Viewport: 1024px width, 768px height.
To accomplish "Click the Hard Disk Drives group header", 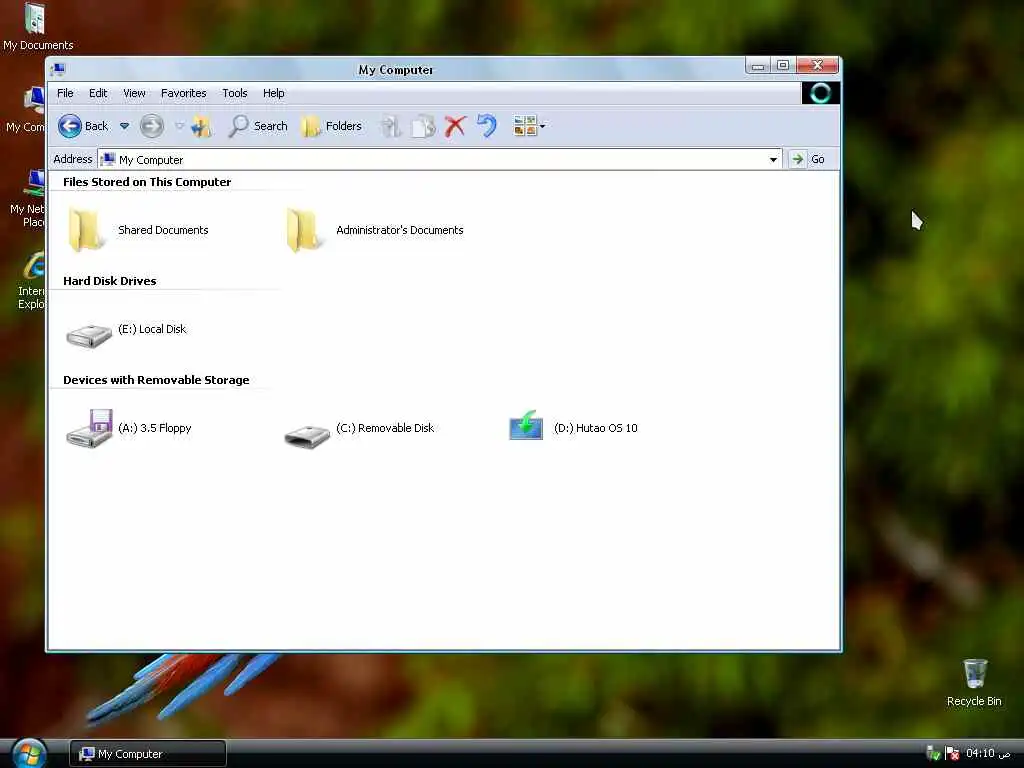I will (x=110, y=281).
